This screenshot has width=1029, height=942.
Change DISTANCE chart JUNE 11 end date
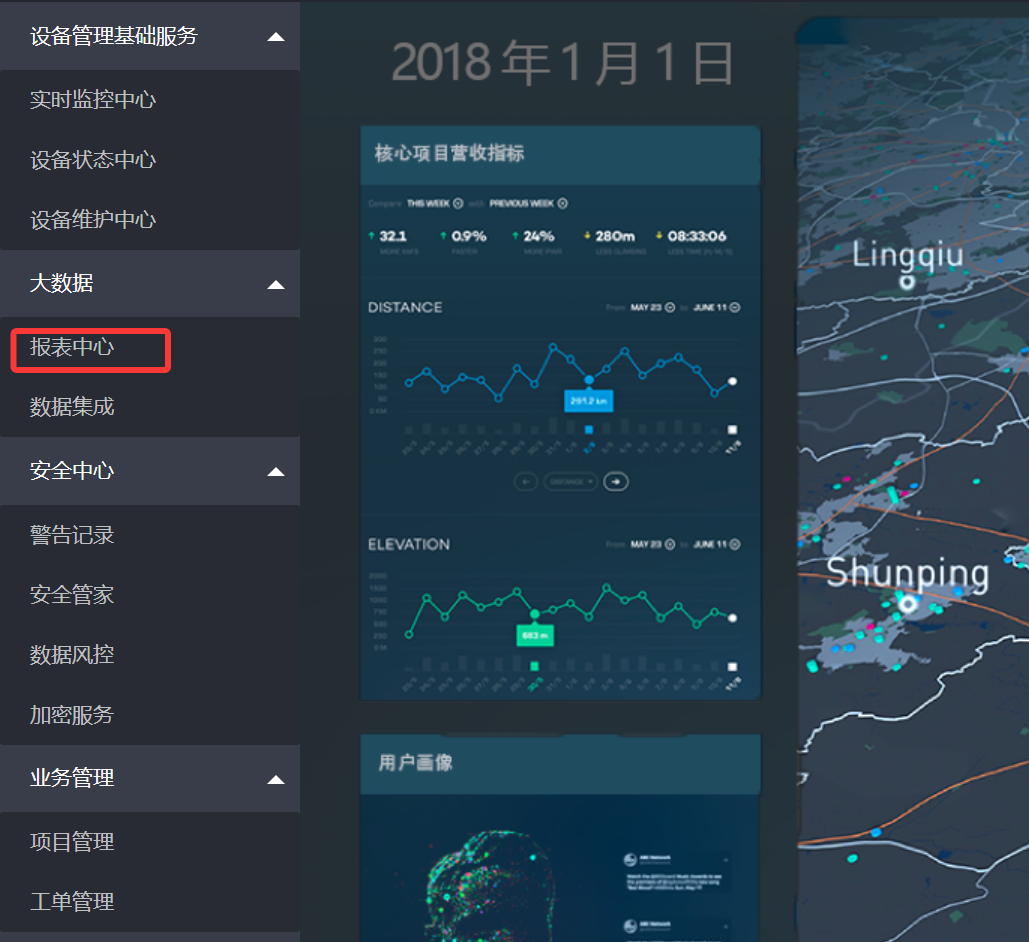[x=717, y=307]
